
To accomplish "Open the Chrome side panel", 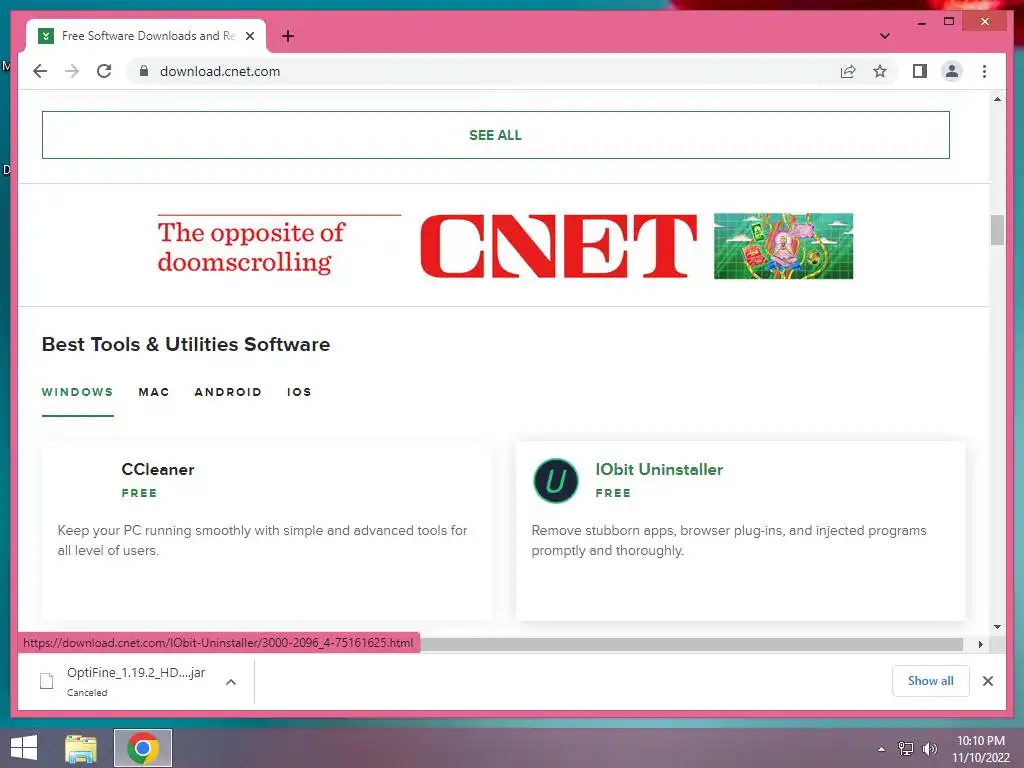I will click(x=920, y=71).
